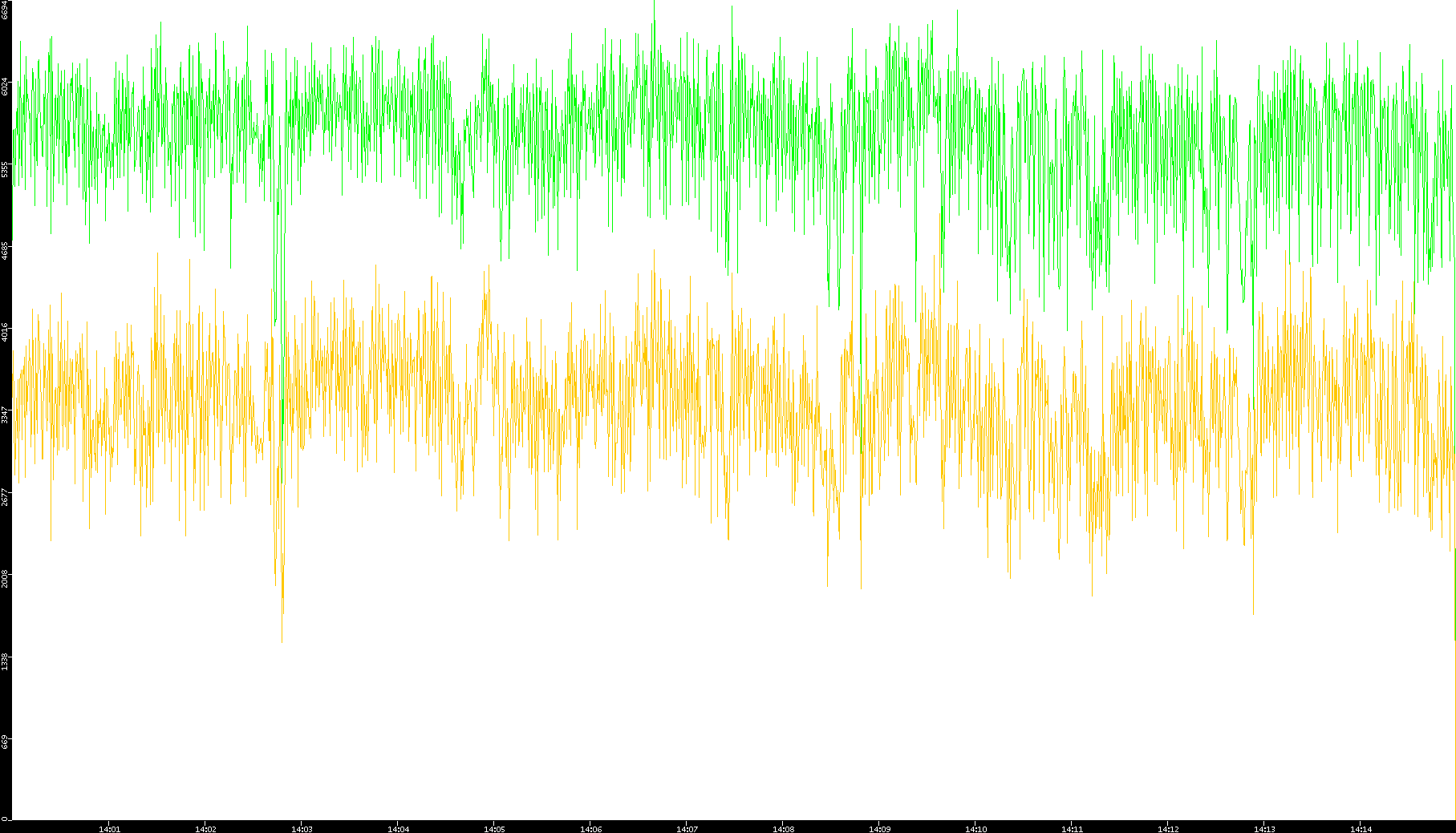This screenshot has height=833, width=1456.
Task: Select the 14:11 time label
Action: [x=1072, y=829]
